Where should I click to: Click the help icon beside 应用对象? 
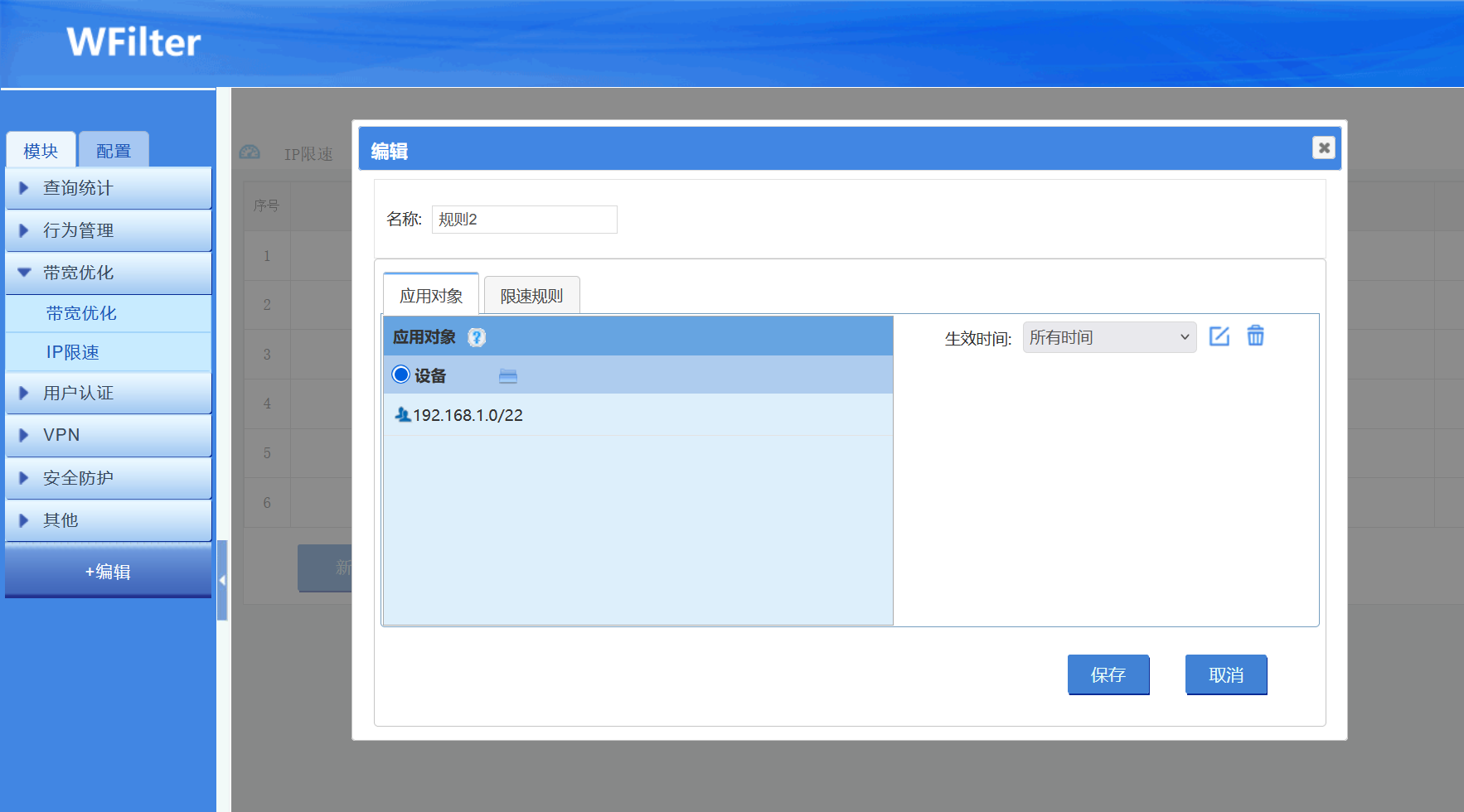coord(477,337)
